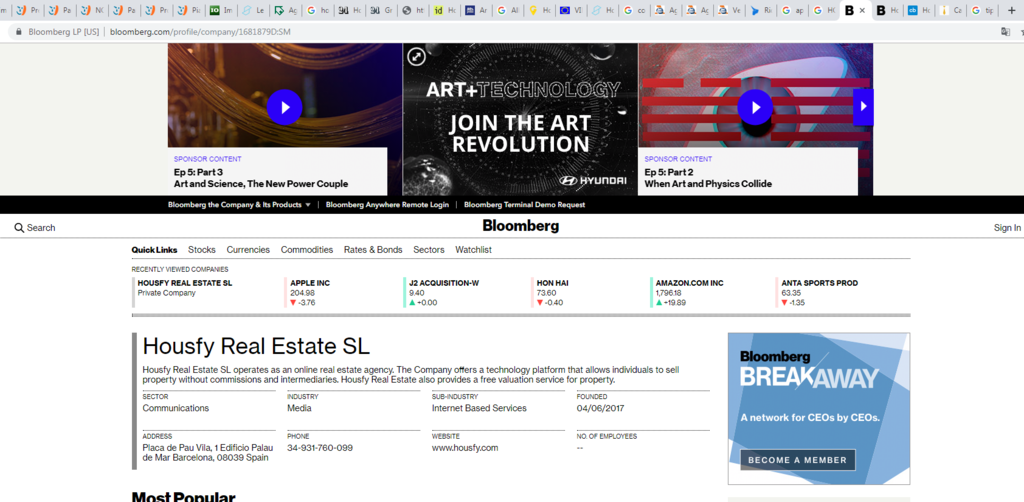
Task: Select Rates & Bonds in Quick Links
Action: (372, 250)
